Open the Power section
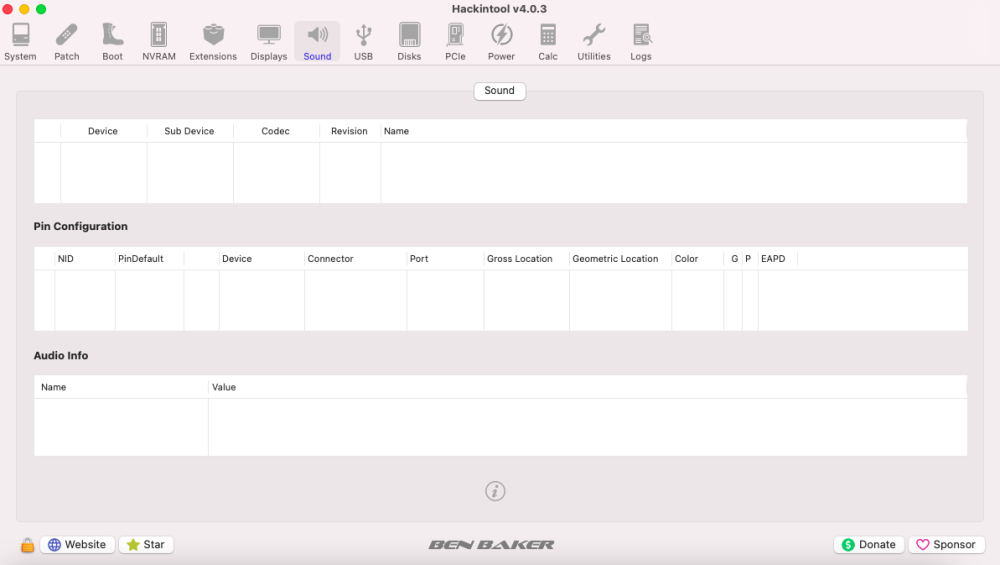1000x565 pixels. [501, 42]
